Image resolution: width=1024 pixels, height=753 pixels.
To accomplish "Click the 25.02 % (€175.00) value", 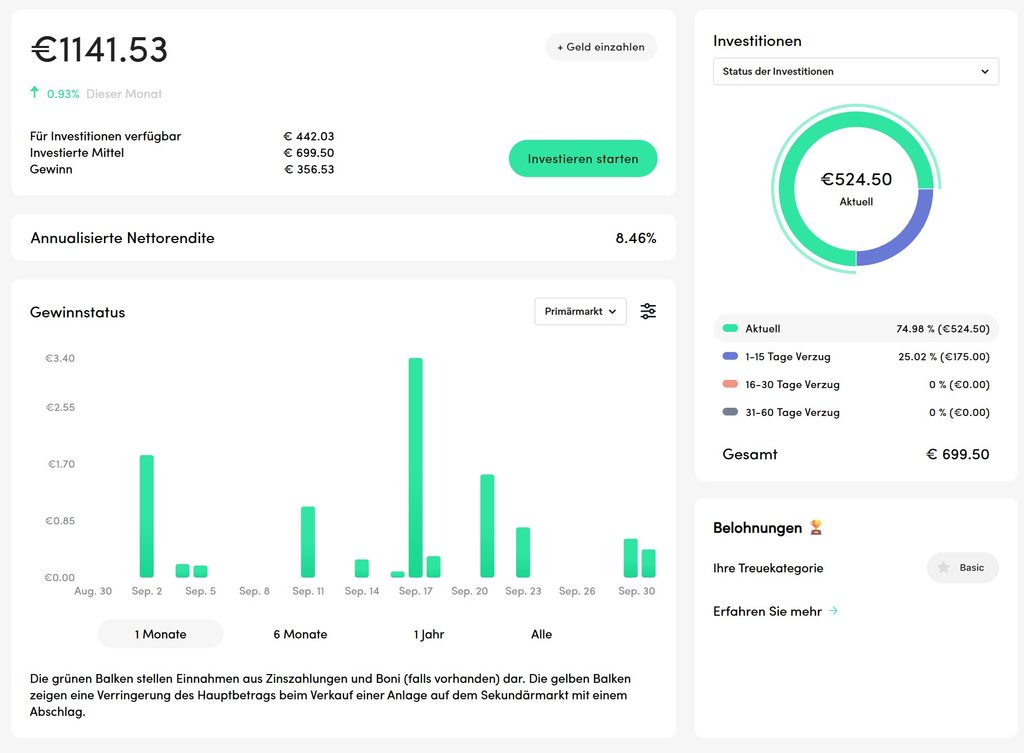I will 944,357.
